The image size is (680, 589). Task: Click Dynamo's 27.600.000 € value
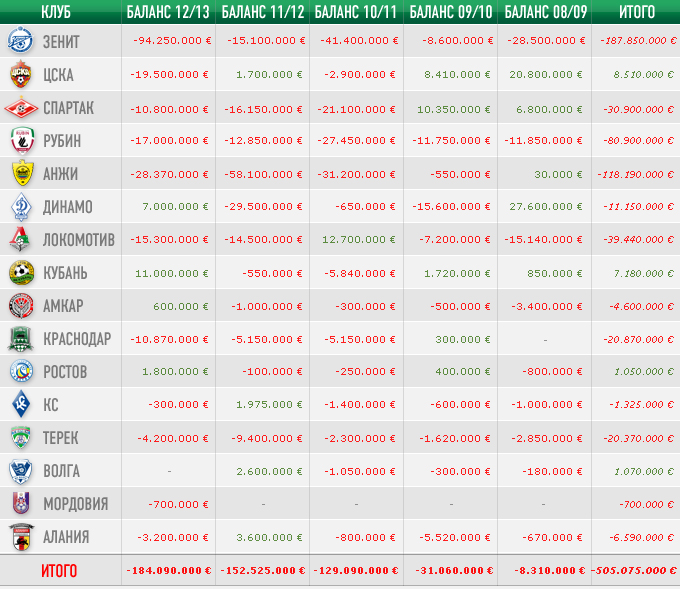pyautogui.click(x=546, y=206)
